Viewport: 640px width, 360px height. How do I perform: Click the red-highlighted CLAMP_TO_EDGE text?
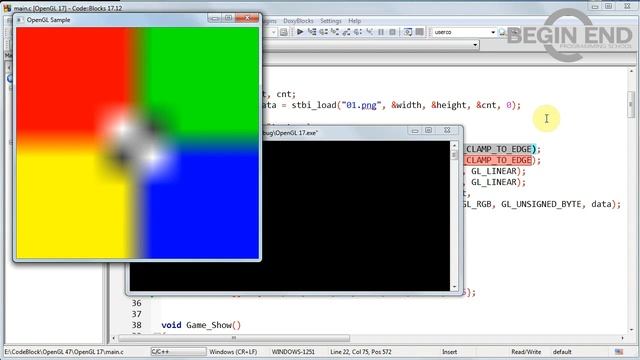click(498, 160)
